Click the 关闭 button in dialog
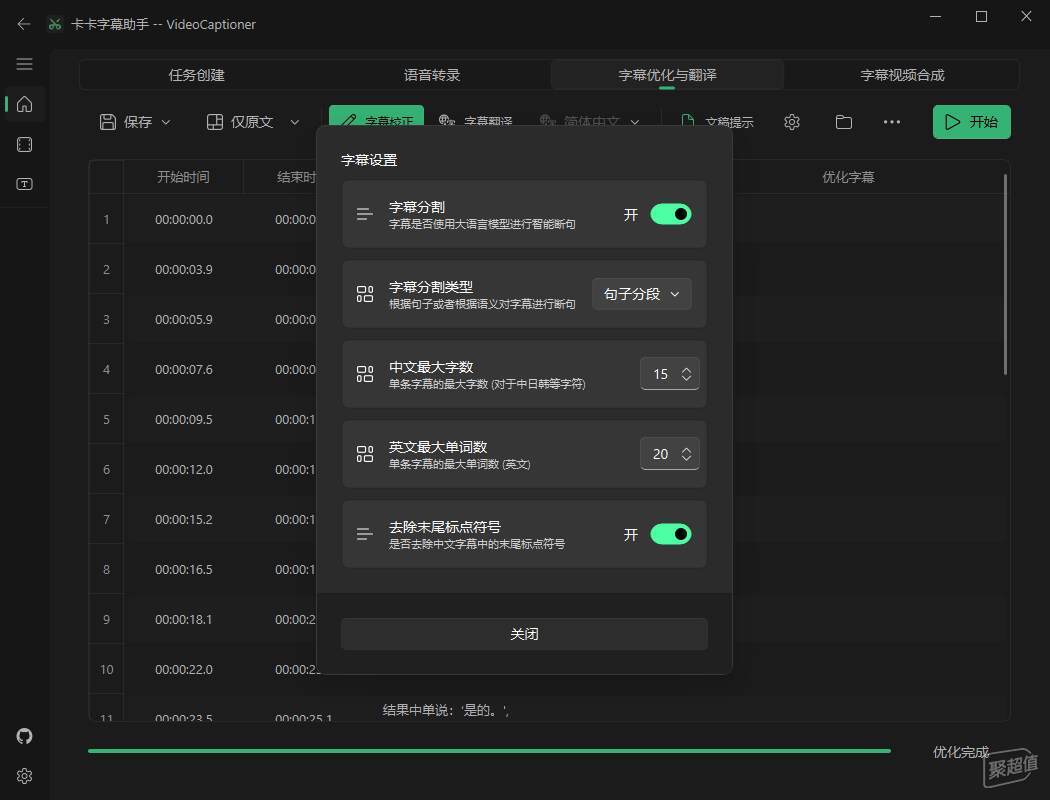 (524, 634)
